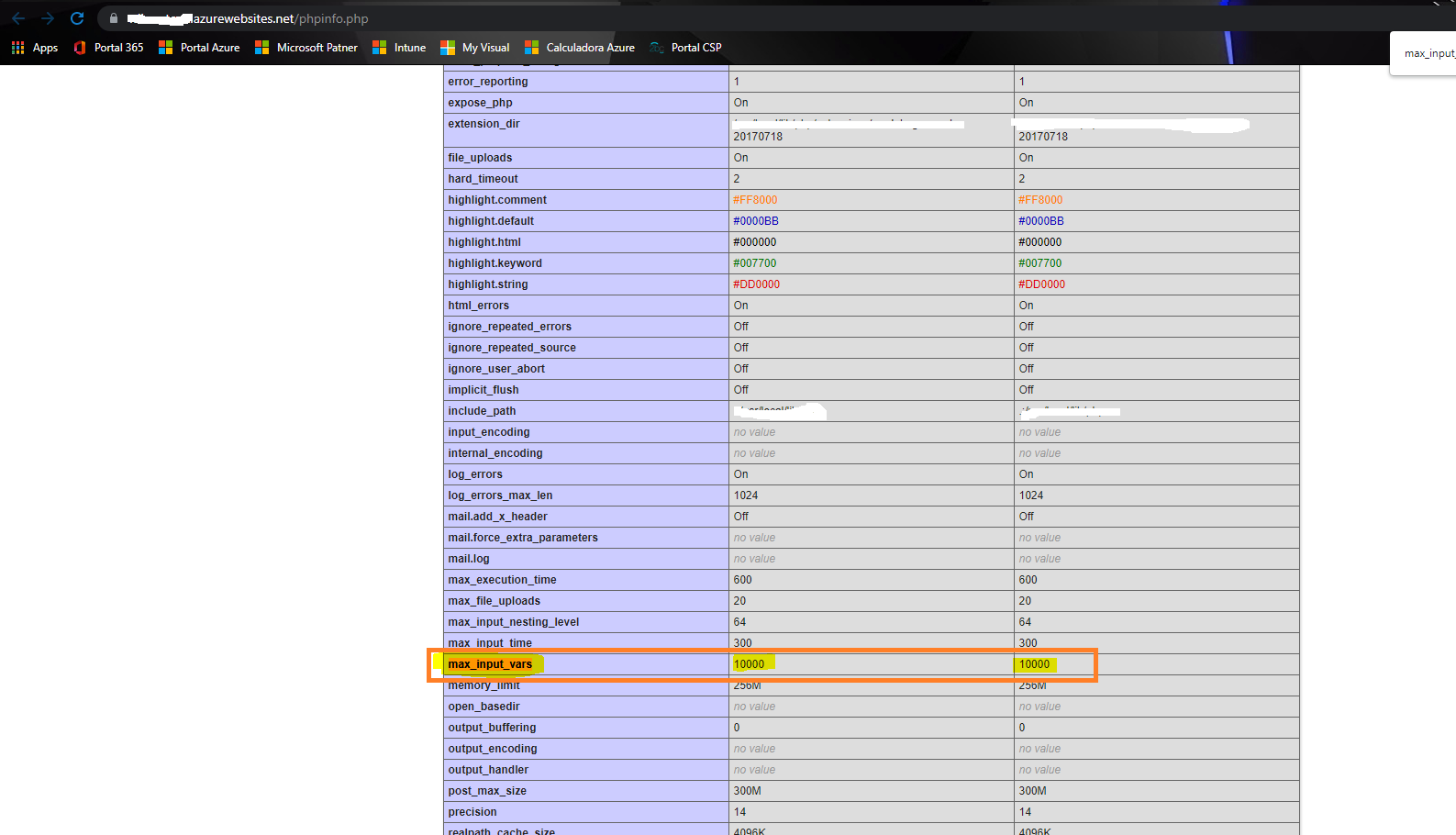Open the Microsoft Patner bookmark
The height and width of the screenshot is (835, 1456).
306,48
